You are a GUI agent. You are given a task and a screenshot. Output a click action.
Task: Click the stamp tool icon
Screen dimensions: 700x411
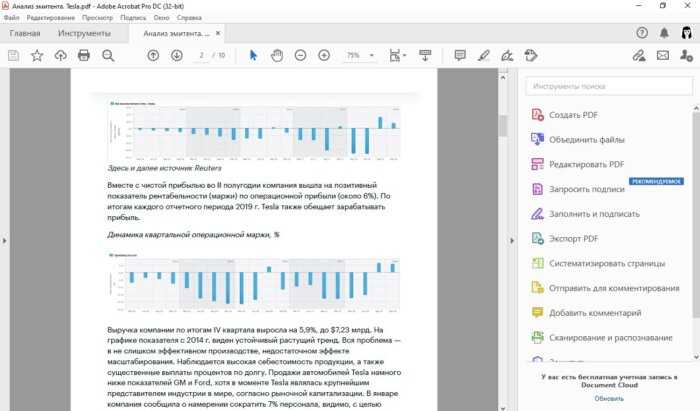point(531,55)
